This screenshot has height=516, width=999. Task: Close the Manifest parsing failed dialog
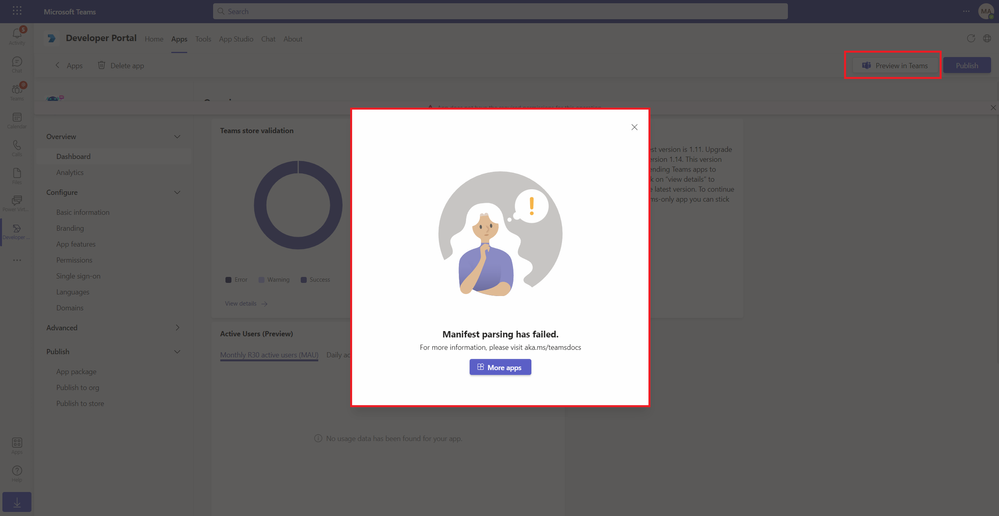pyautogui.click(x=634, y=127)
